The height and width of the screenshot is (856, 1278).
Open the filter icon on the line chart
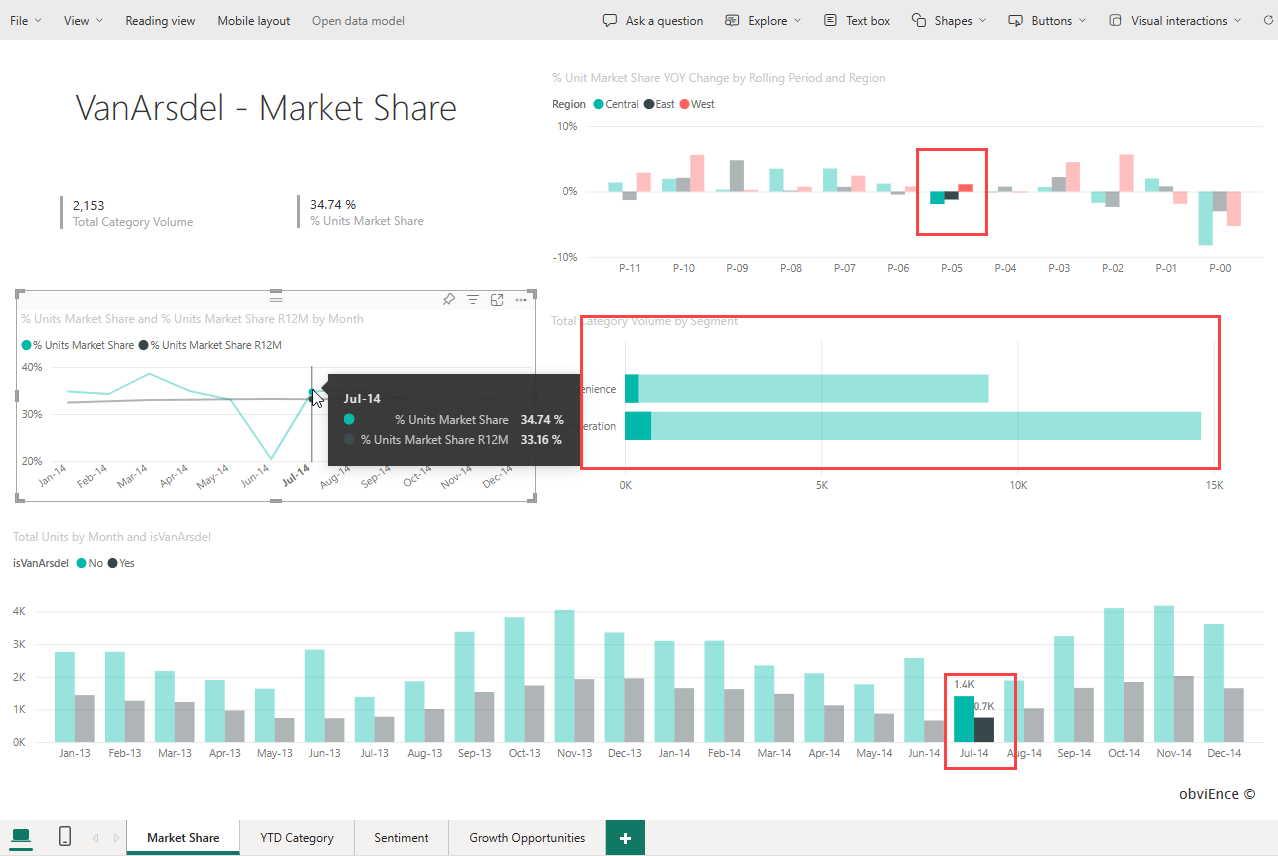click(x=473, y=300)
